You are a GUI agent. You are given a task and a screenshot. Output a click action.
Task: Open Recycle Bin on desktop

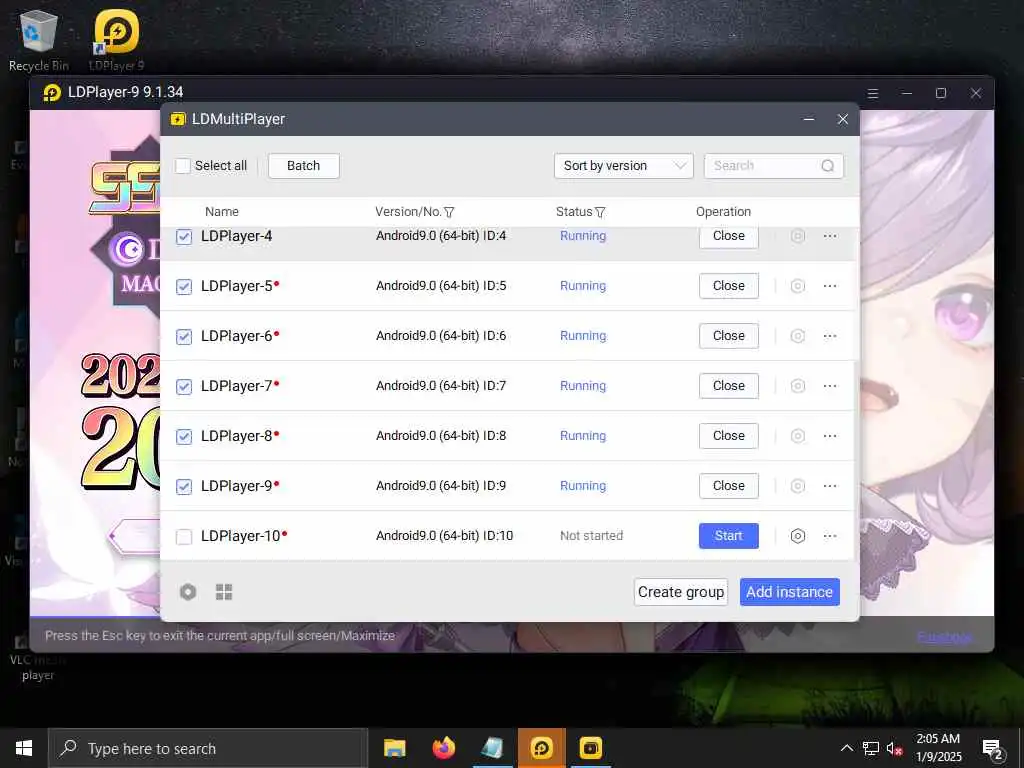tap(39, 40)
